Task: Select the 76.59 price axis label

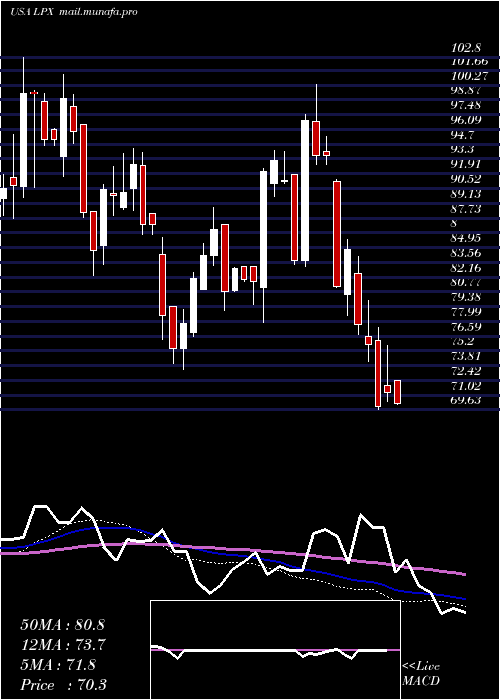Action: pyautogui.click(x=467, y=326)
